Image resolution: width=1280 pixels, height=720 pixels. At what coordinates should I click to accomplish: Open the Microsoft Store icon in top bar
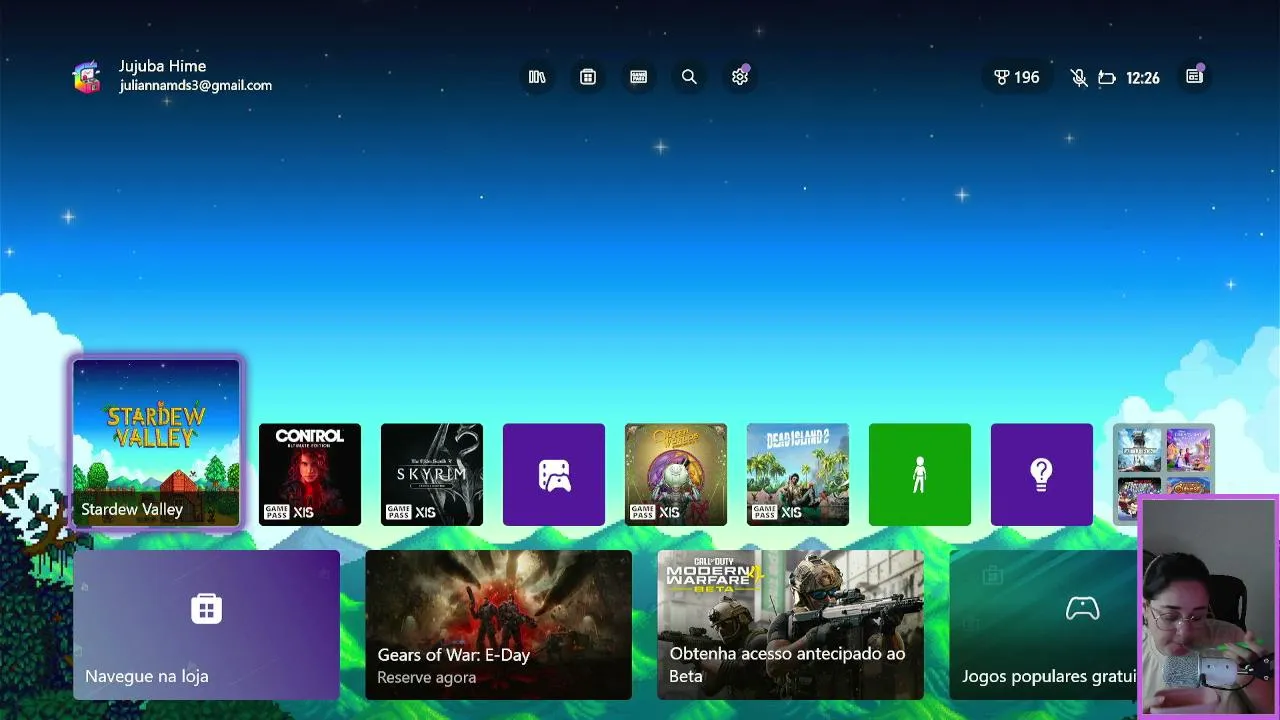588,77
